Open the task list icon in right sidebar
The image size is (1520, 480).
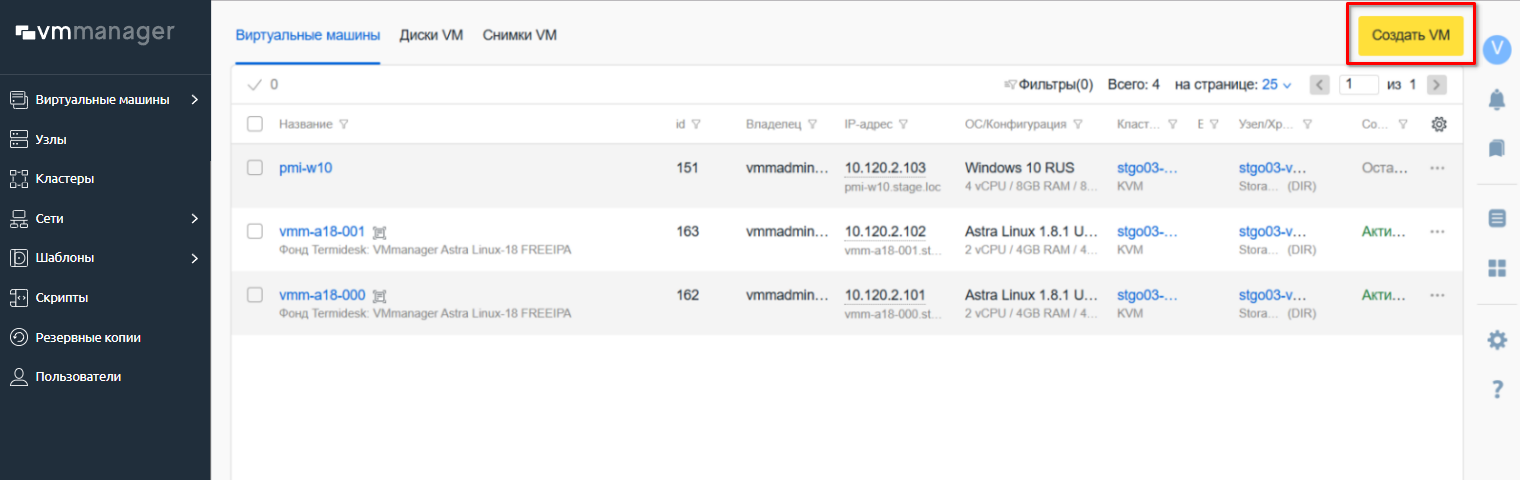point(1496,218)
